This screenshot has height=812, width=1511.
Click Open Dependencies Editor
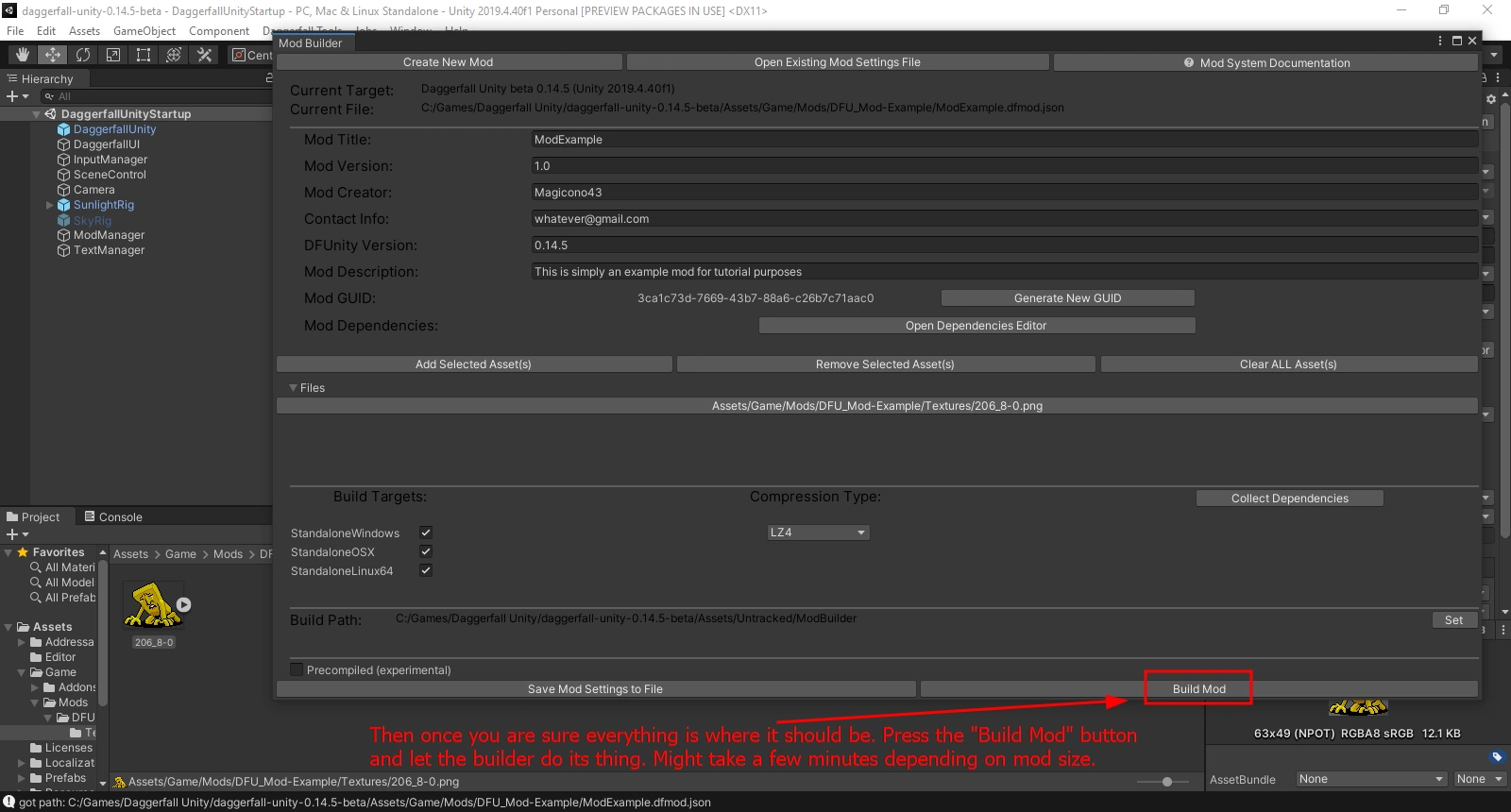(x=976, y=326)
